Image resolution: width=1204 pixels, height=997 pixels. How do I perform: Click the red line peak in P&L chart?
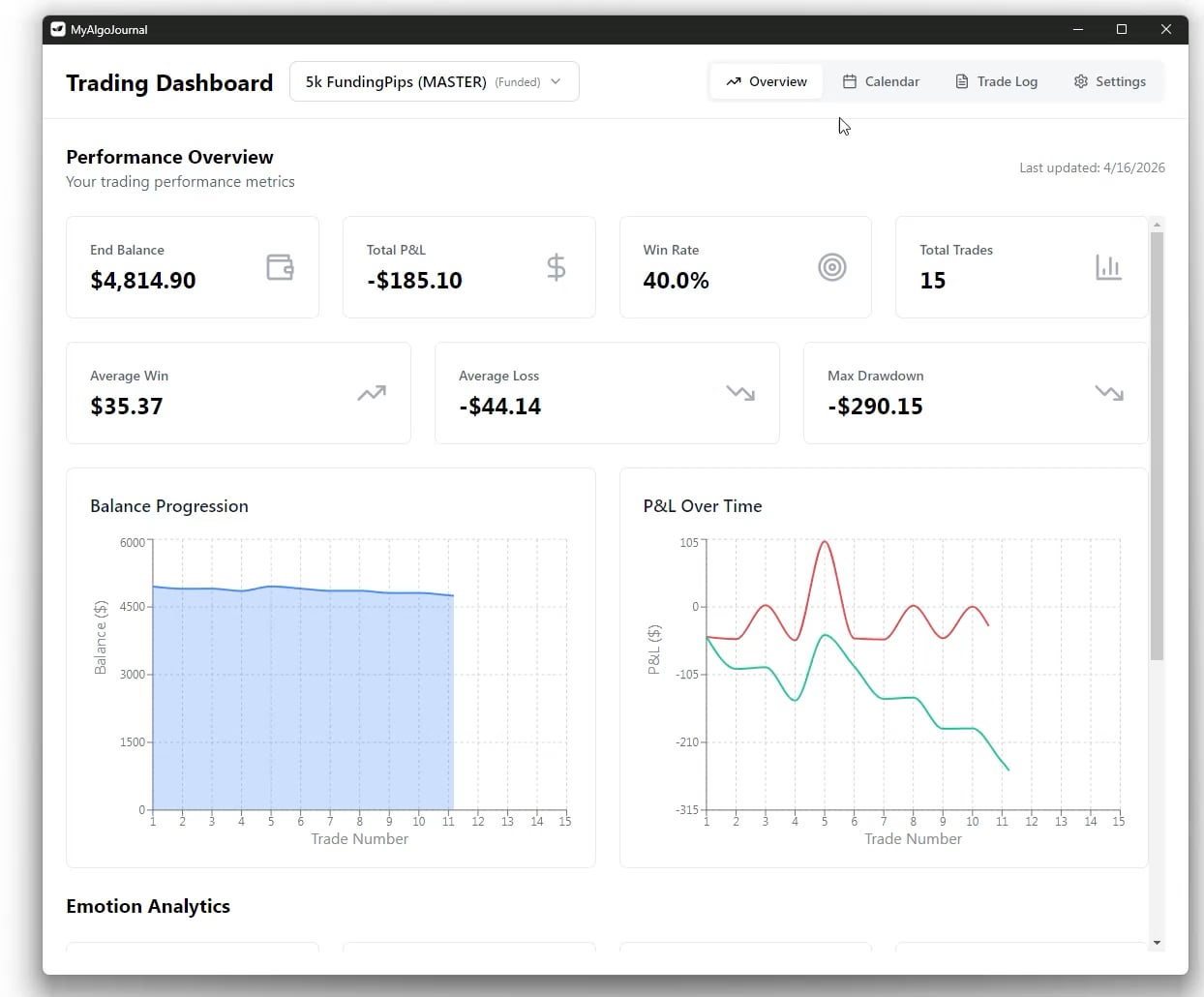[825, 542]
